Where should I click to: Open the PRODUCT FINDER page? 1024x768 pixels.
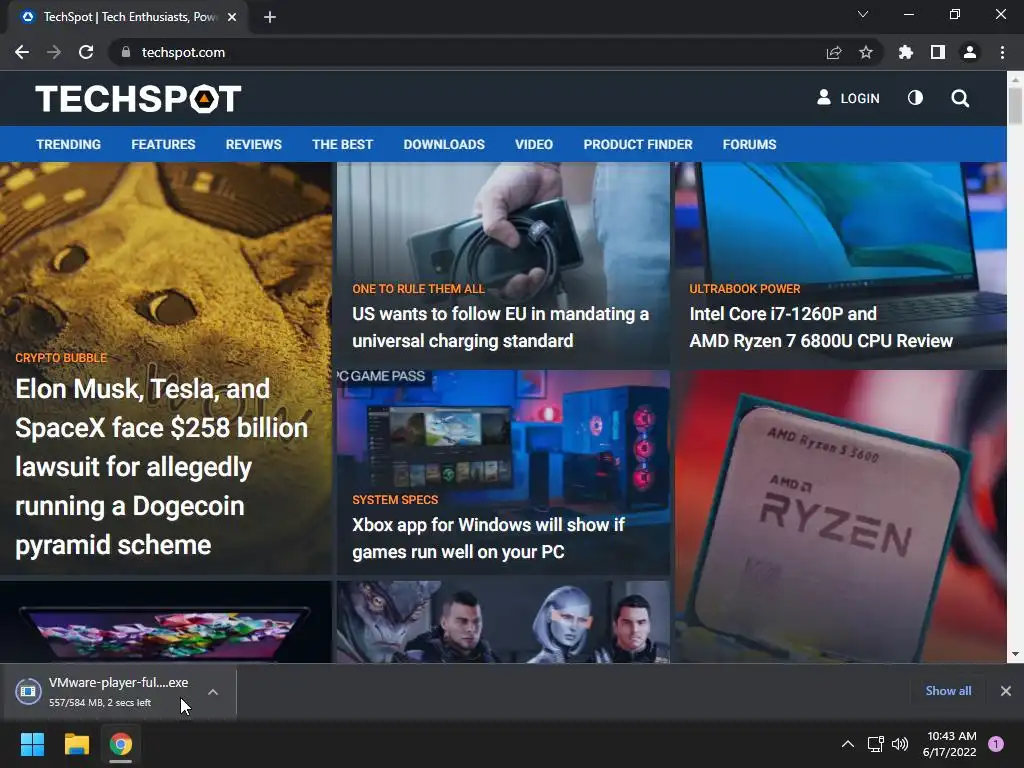click(x=638, y=144)
